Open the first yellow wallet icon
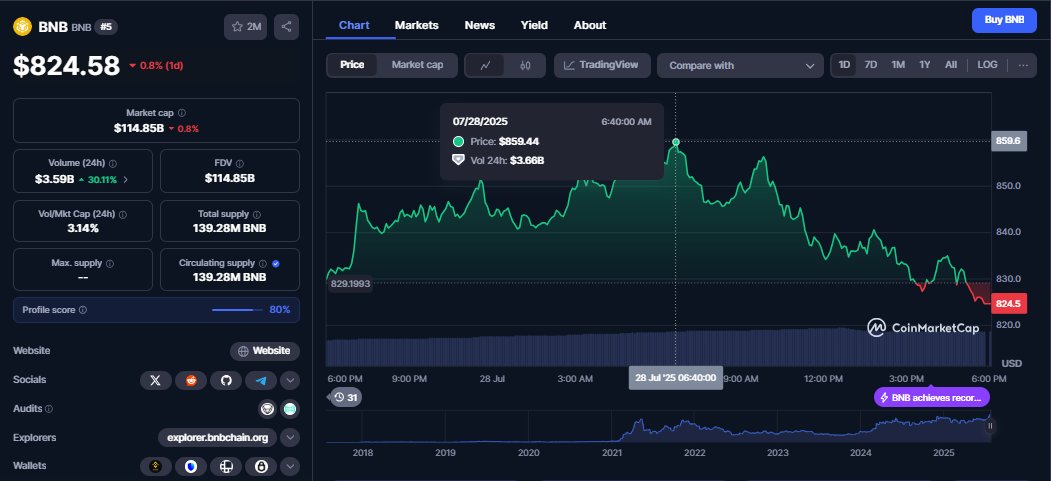This screenshot has width=1051, height=481. tap(156, 466)
